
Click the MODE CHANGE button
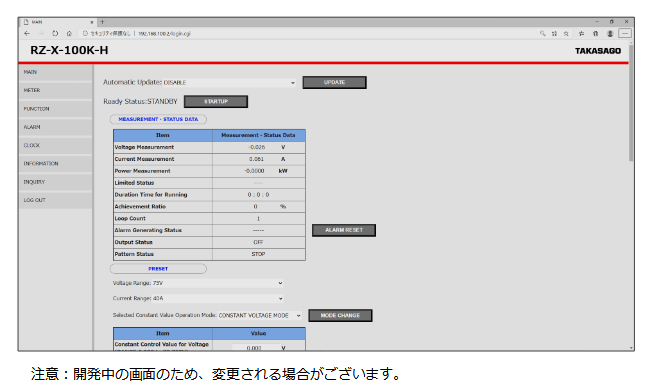(x=340, y=316)
